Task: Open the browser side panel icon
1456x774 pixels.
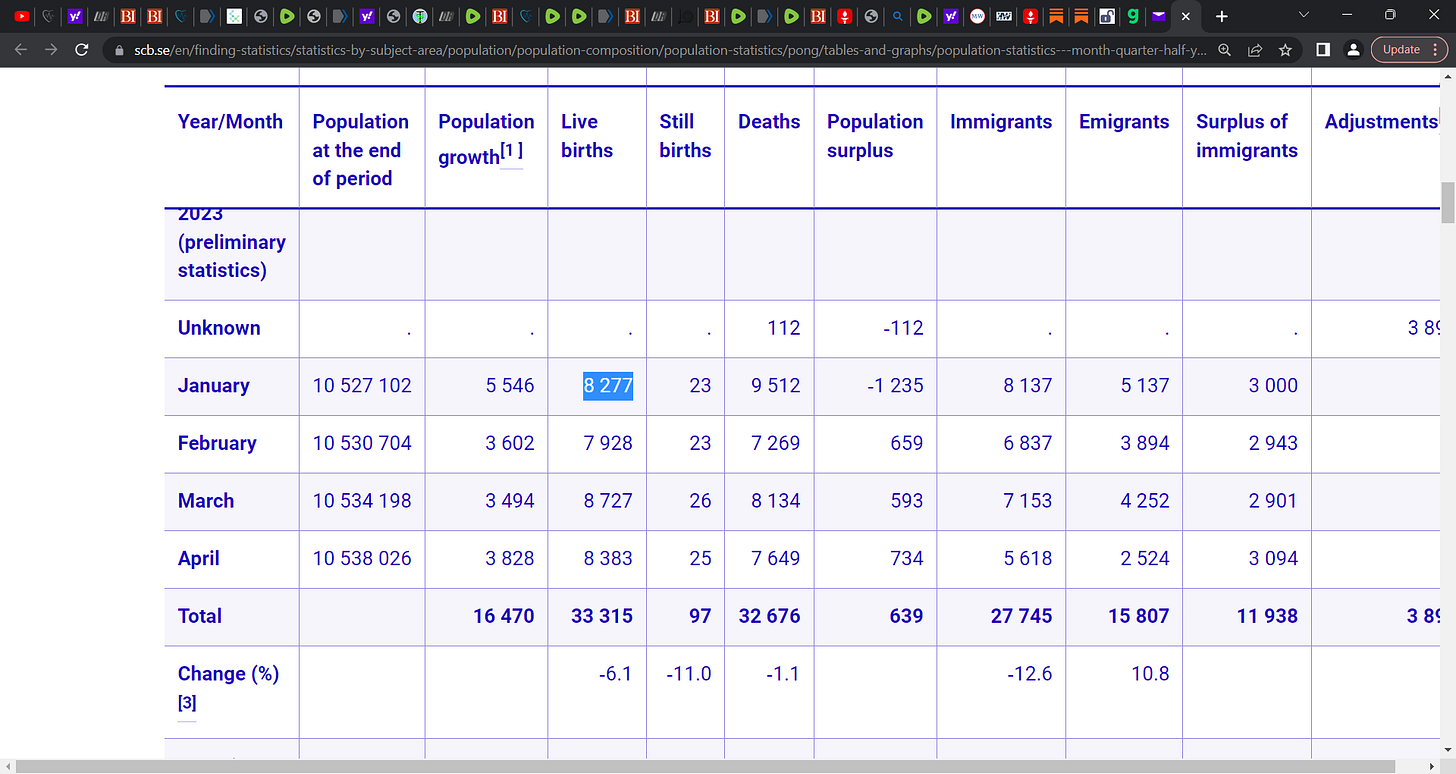Action: point(1322,49)
